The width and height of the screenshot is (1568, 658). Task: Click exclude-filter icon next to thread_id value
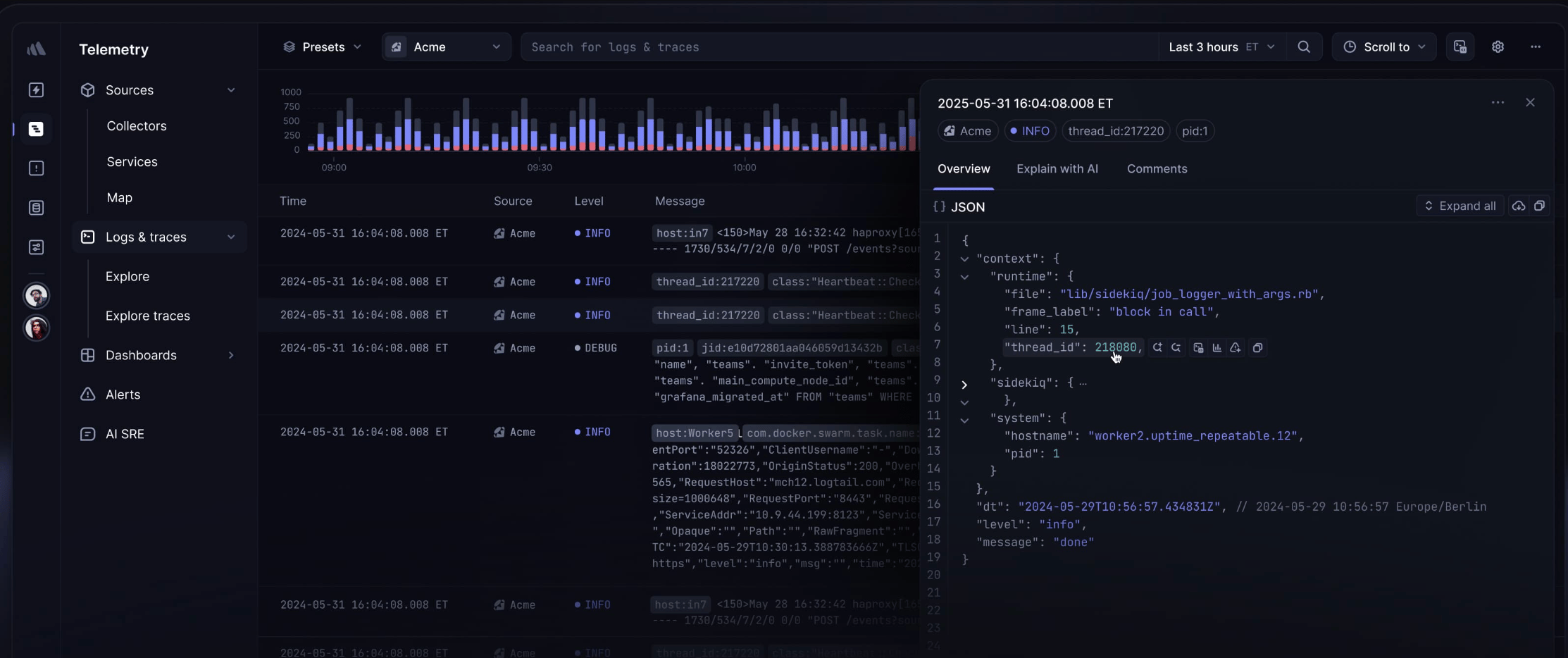pos(1176,348)
